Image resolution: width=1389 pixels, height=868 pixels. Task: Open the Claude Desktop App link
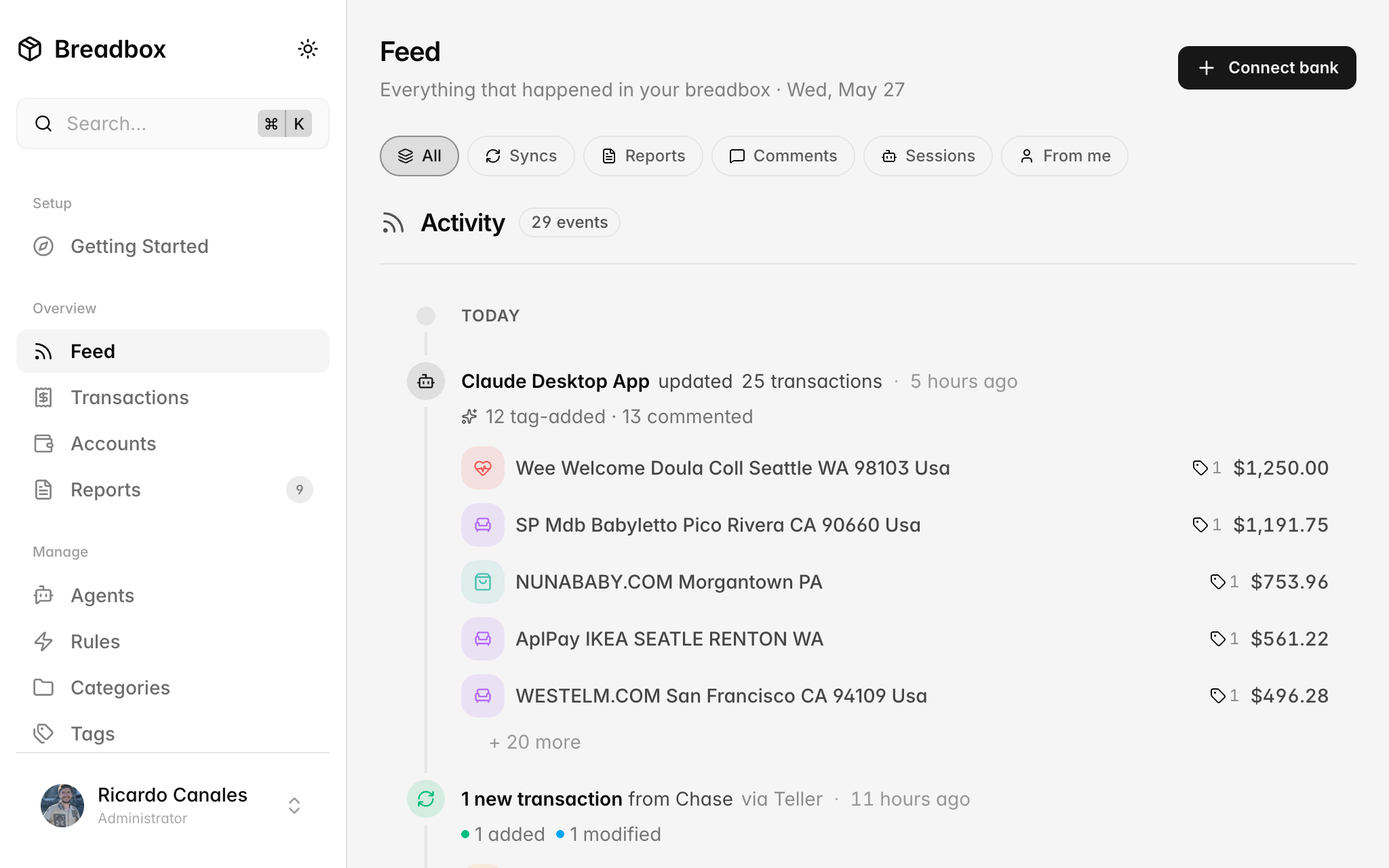pyautogui.click(x=555, y=381)
